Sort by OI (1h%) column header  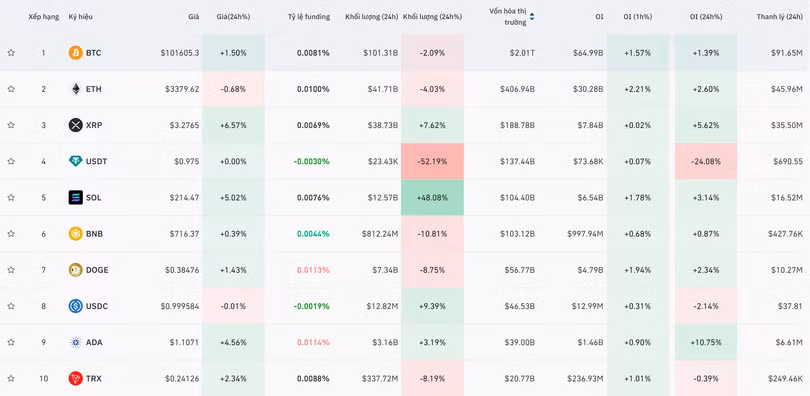637,17
